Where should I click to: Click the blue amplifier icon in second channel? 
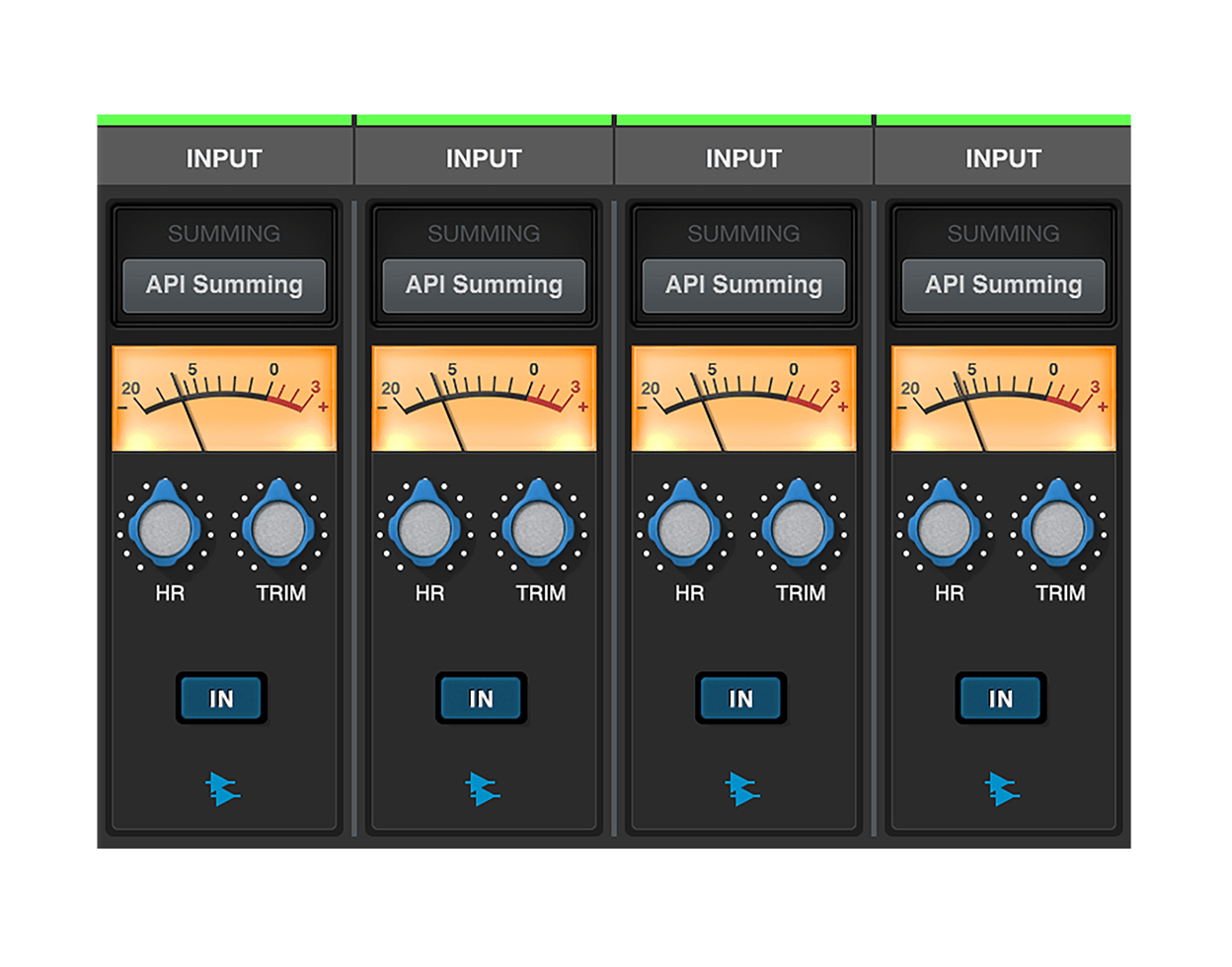click(x=483, y=789)
